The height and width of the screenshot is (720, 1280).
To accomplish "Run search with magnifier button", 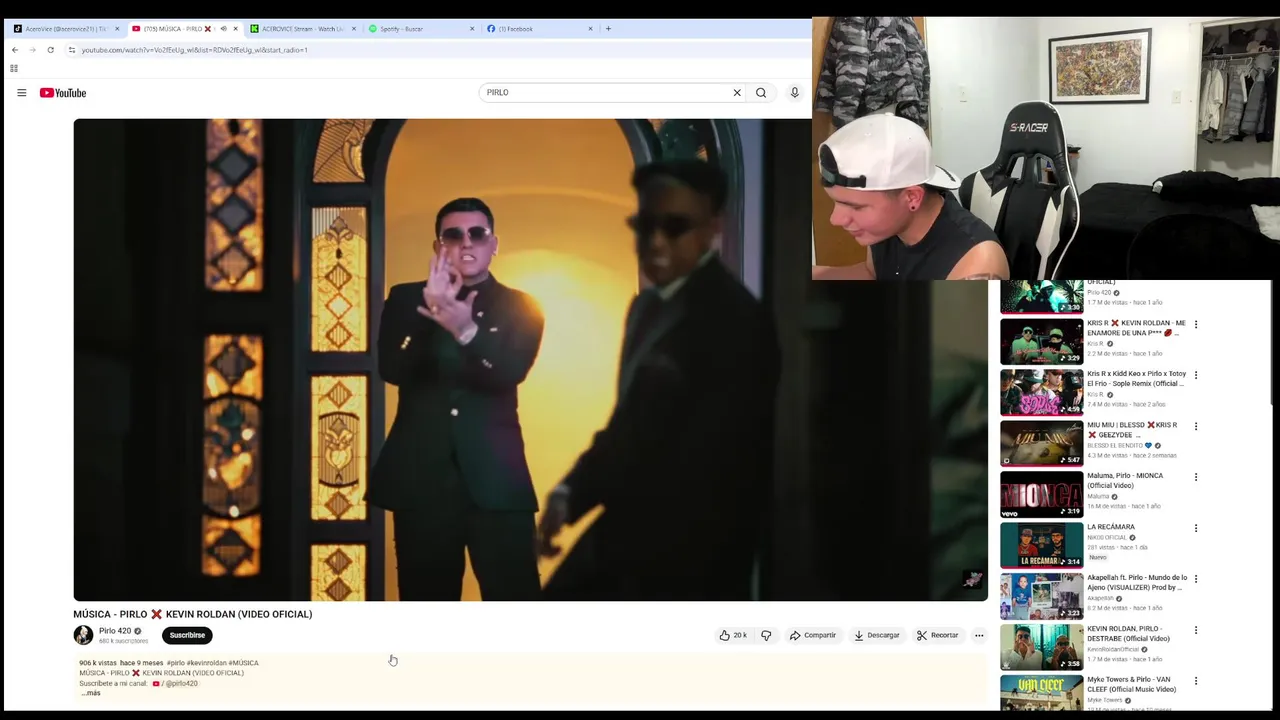I will coord(761,93).
